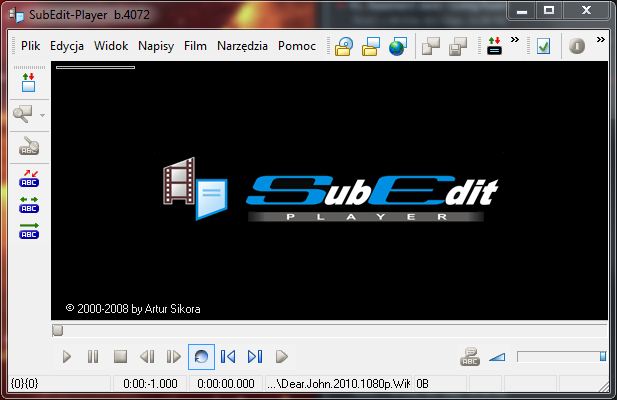Click the Pause button
617x400 pixels.
[93, 357]
